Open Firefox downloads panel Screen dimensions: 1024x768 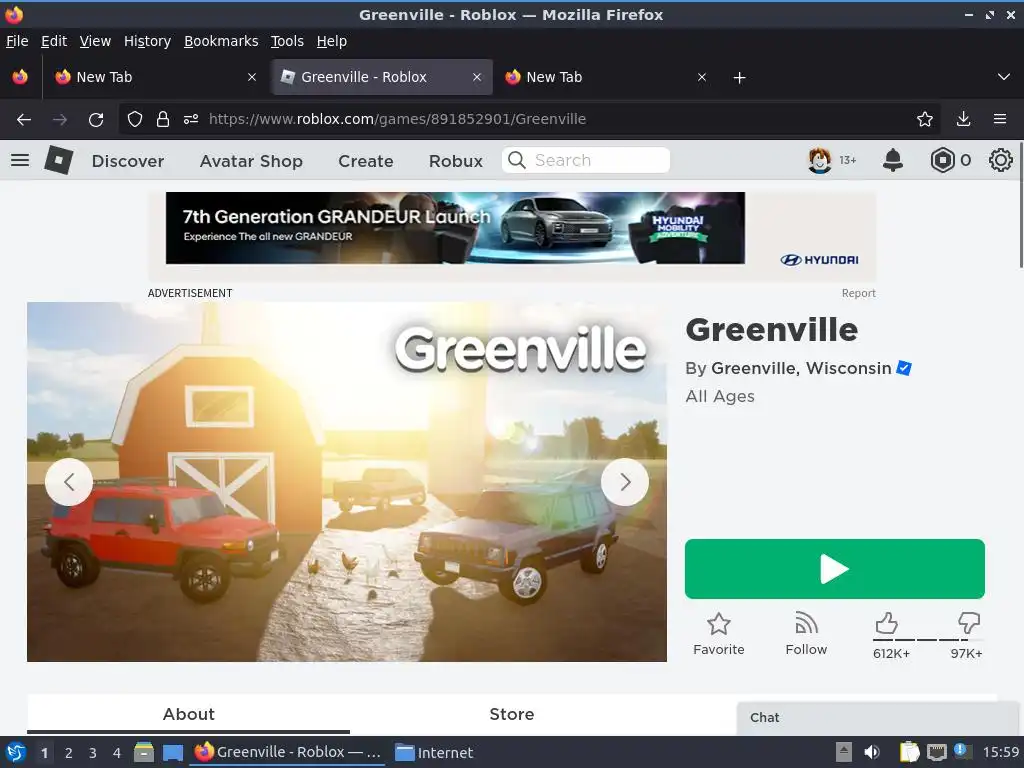click(x=963, y=119)
